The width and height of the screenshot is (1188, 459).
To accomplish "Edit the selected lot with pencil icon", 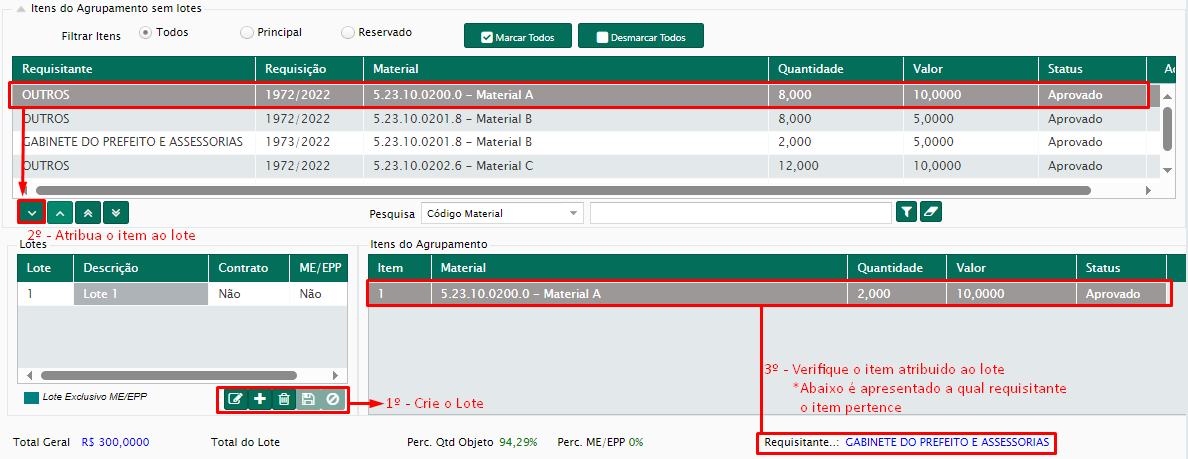I will coord(235,399).
